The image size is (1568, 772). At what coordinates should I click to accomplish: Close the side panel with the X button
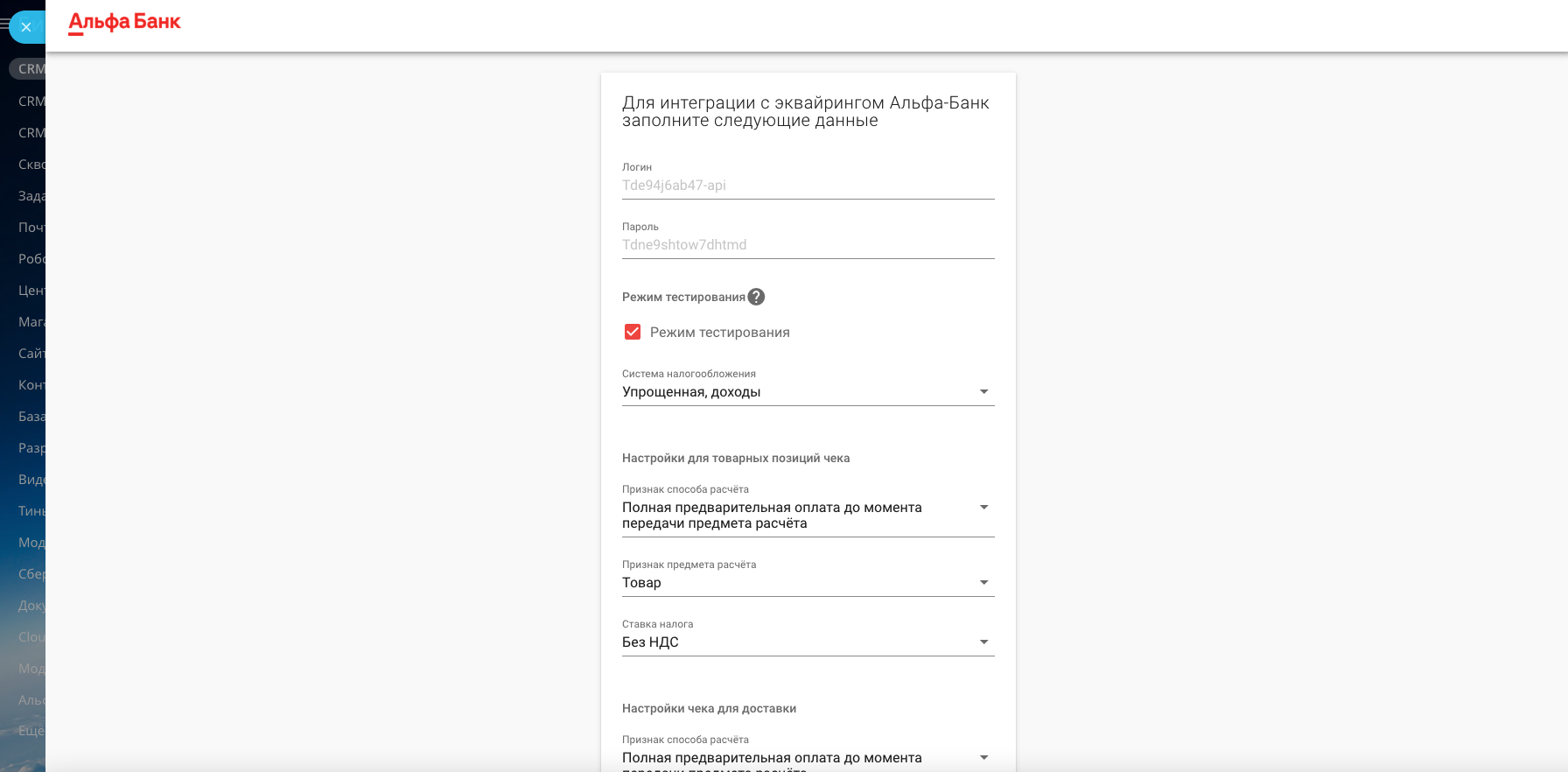point(26,27)
